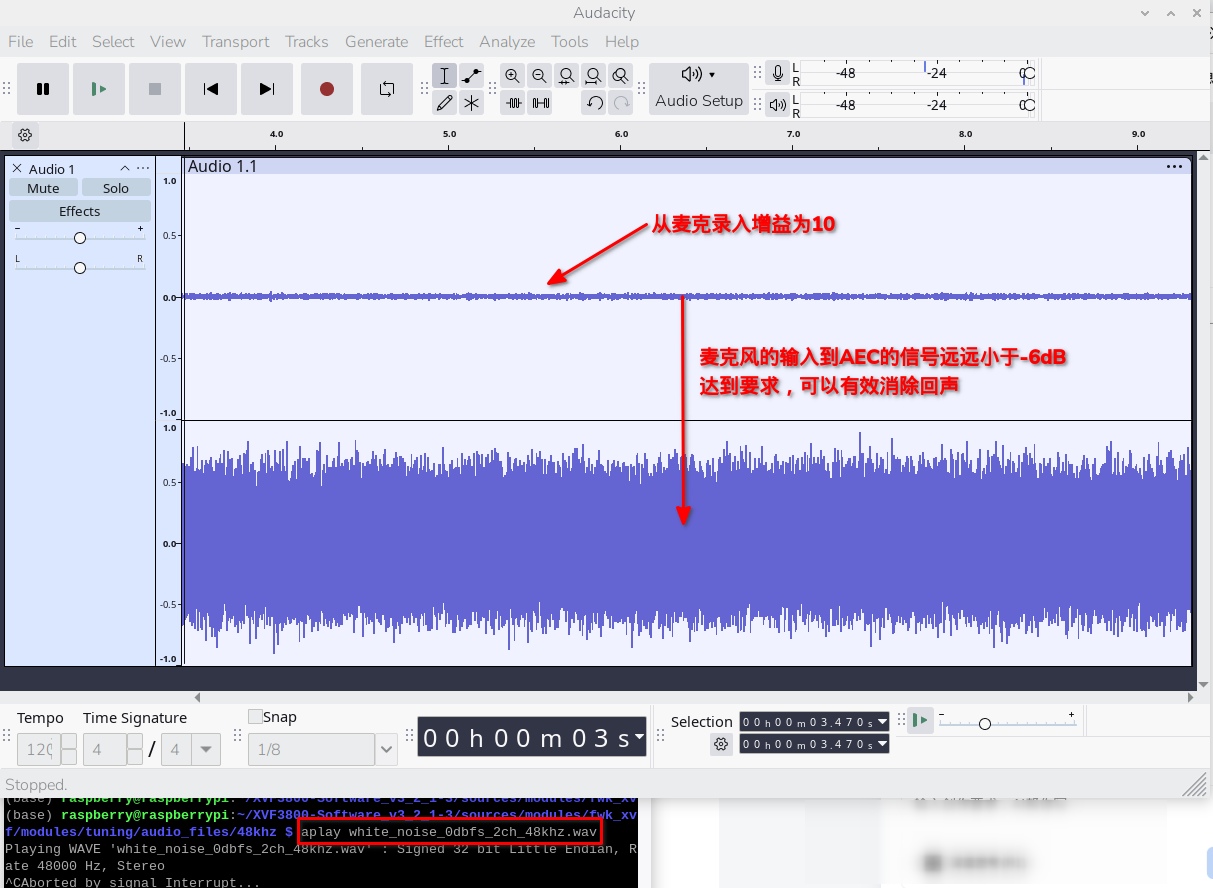
Task: Open the View menu
Action: tap(168, 41)
